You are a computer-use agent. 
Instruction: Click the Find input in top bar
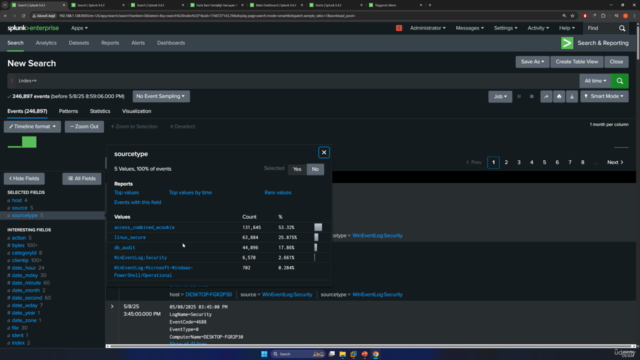(x=600, y=28)
